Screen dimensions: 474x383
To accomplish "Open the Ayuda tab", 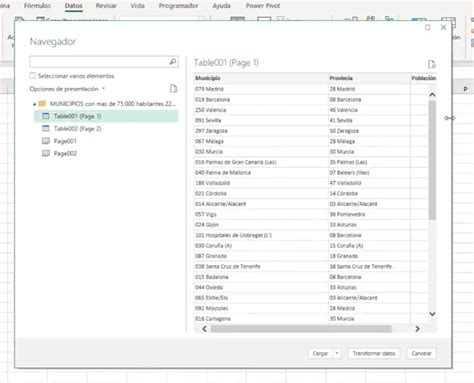I will (221, 6).
